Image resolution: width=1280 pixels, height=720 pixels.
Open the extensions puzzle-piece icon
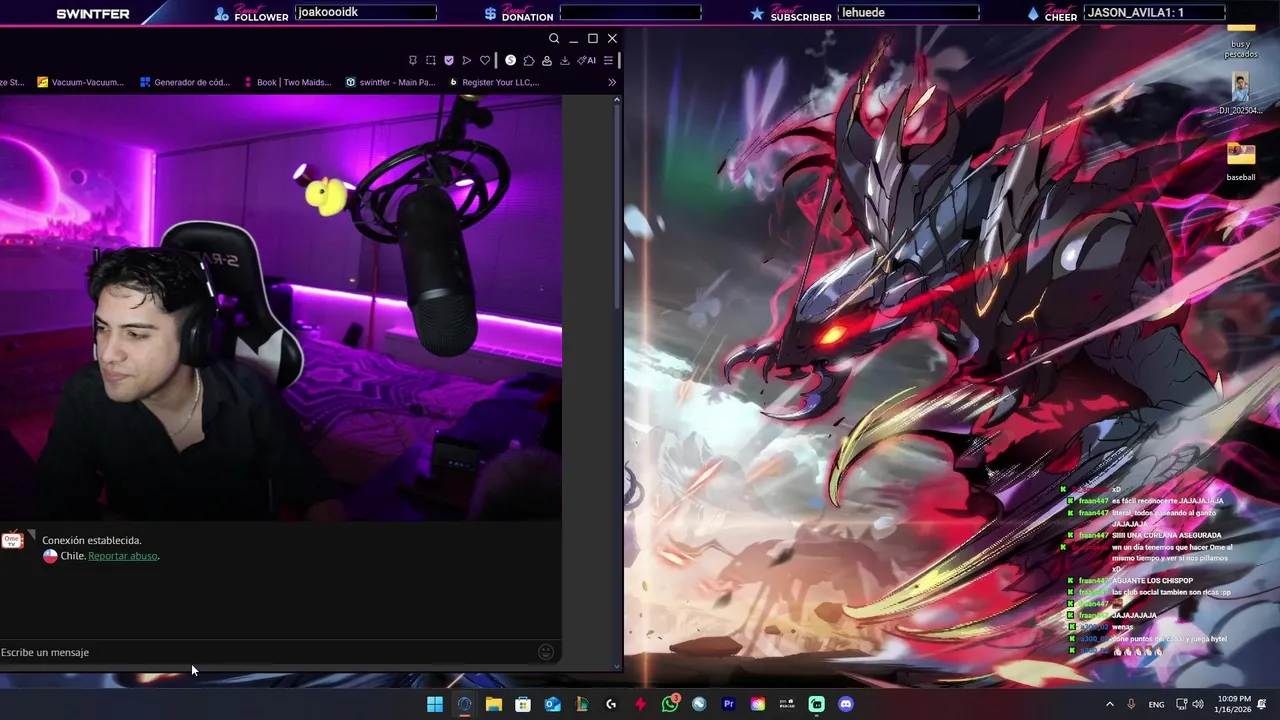[x=529, y=60]
